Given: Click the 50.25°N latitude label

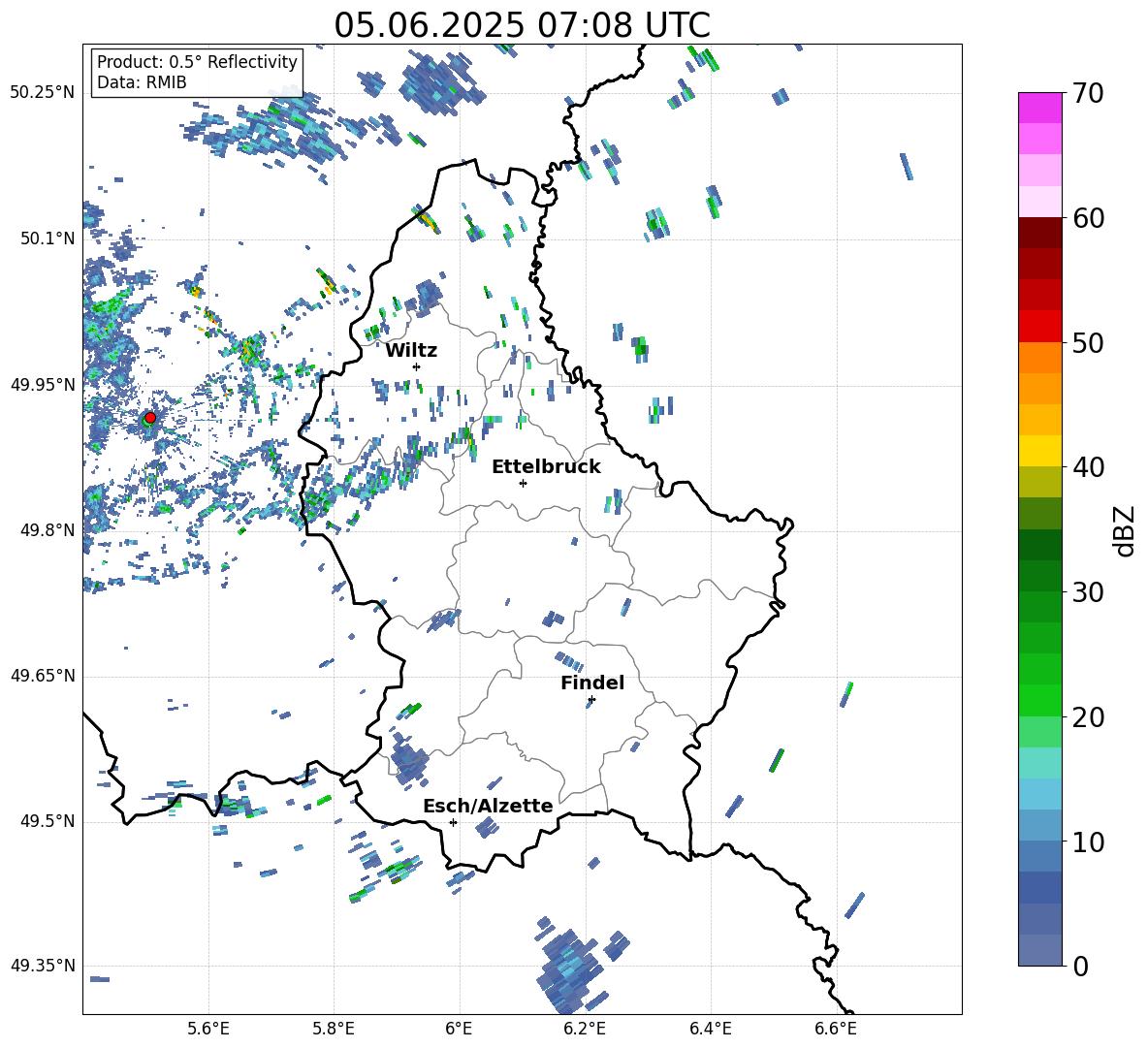Looking at the screenshot, I should tap(43, 93).
